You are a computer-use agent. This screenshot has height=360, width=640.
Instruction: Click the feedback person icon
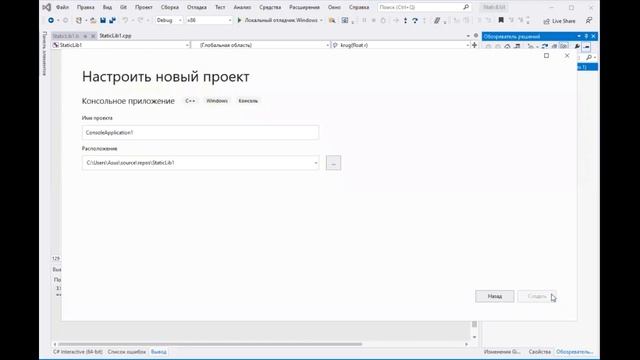pyautogui.click(x=589, y=20)
